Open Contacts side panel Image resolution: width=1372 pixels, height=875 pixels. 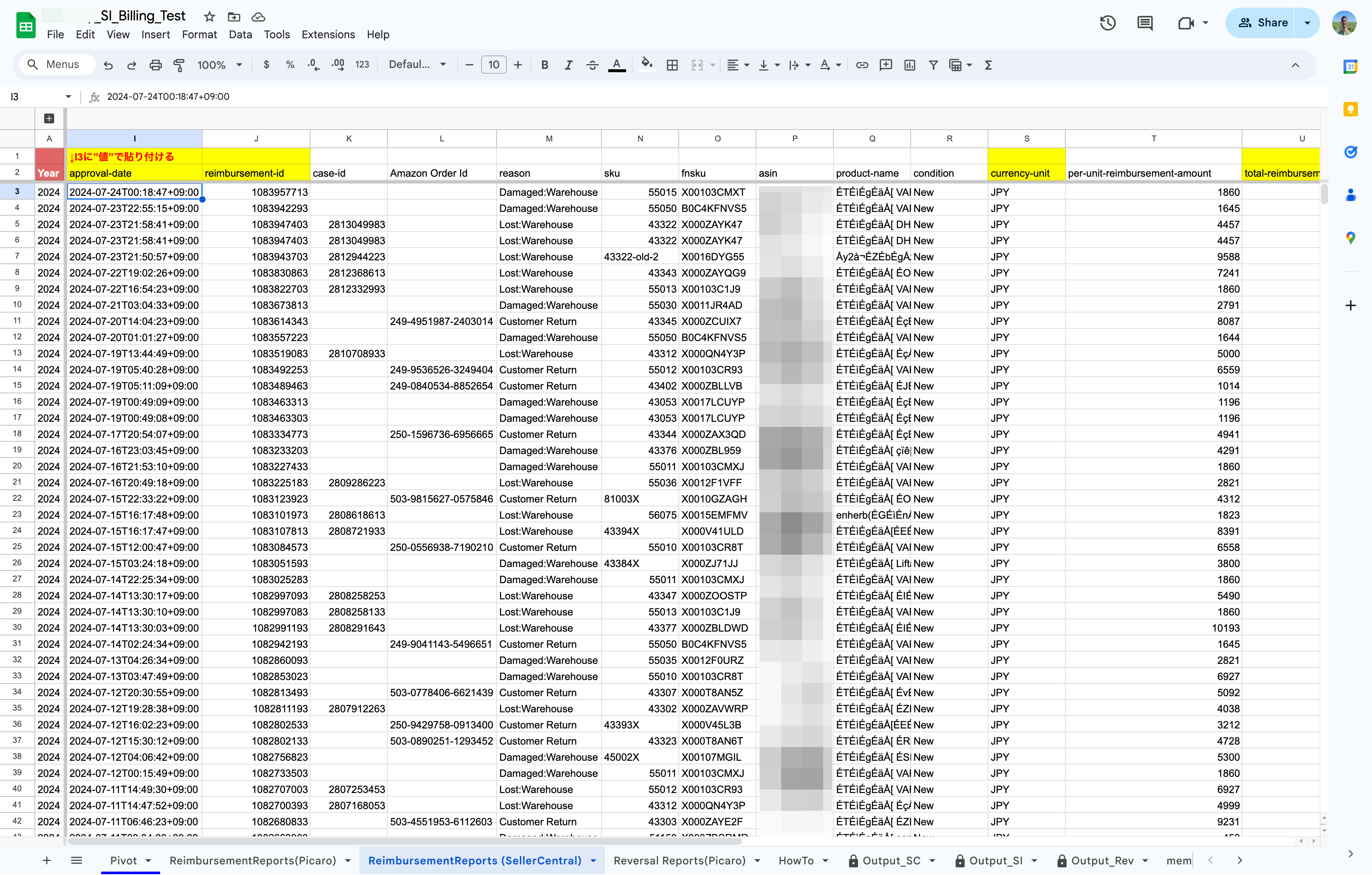tap(1350, 195)
